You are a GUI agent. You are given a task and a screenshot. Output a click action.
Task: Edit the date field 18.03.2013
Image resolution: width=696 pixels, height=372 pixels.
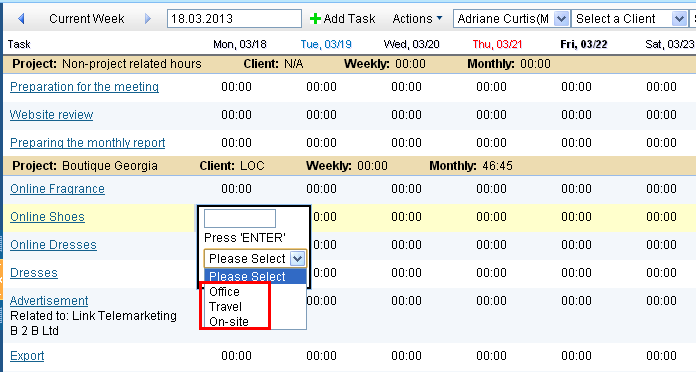click(x=234, y=19)
